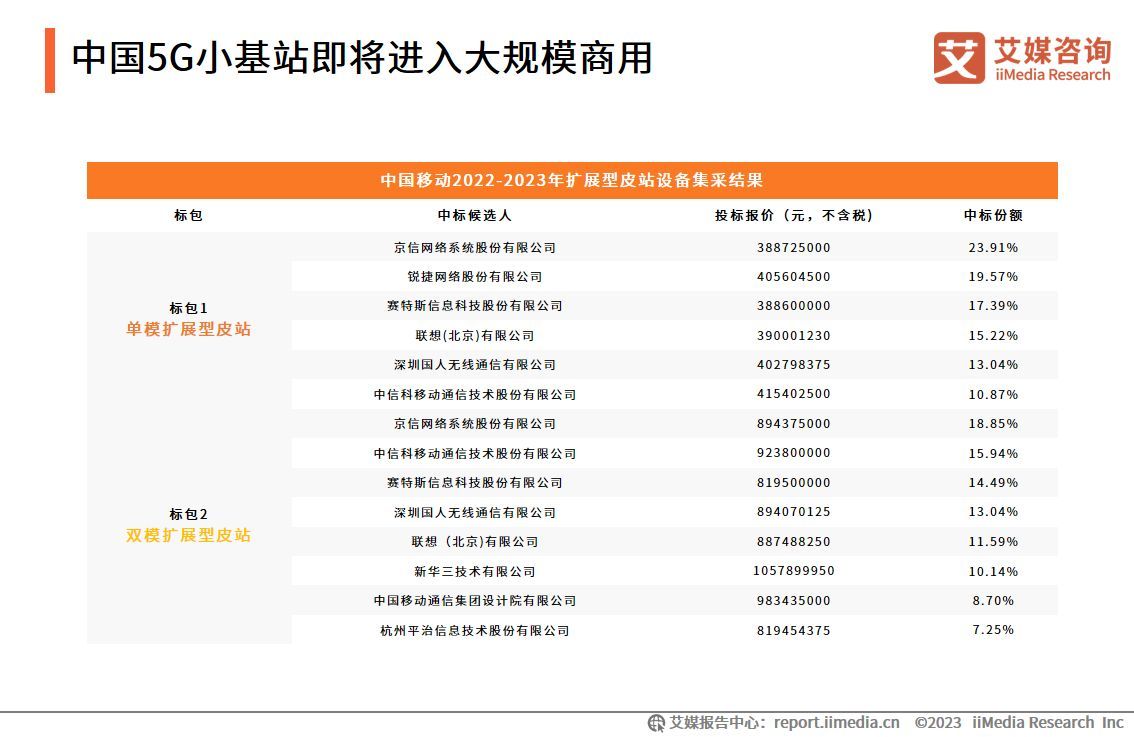Image resolution: width=1134 pixels, height=737 pixels.
Task: Click the 投标报价（元，不含税） column header
Action: click(x=794, y=216)
